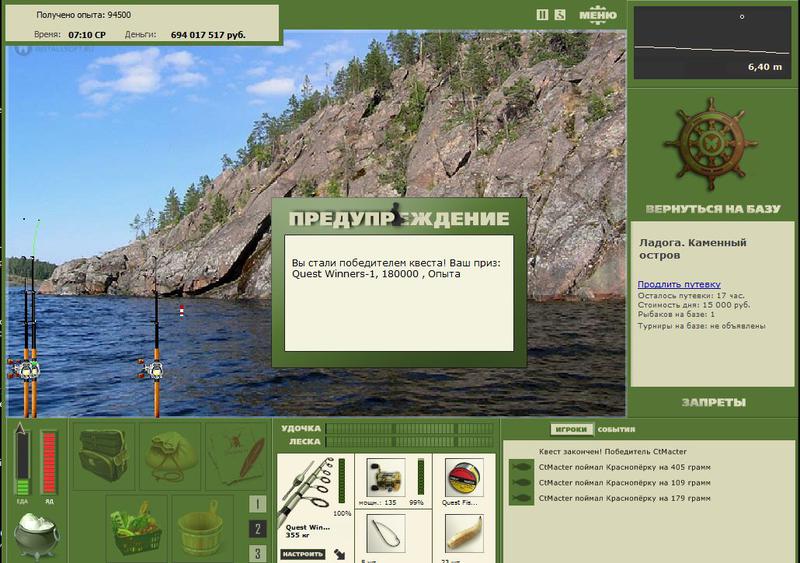Select the reel item thumbnail
Screen dimensions: 800x563
386,477
